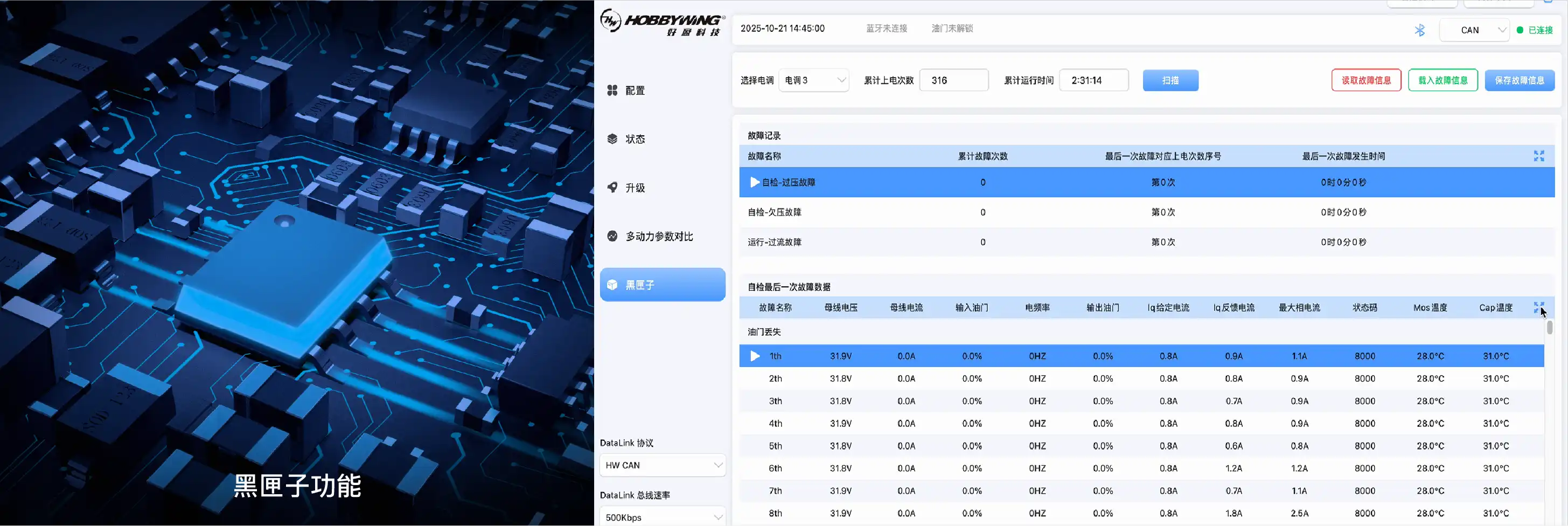This screenshot has width=1568, height=526.
Task: Open the 升级 menu item
Action: point(635,188)
